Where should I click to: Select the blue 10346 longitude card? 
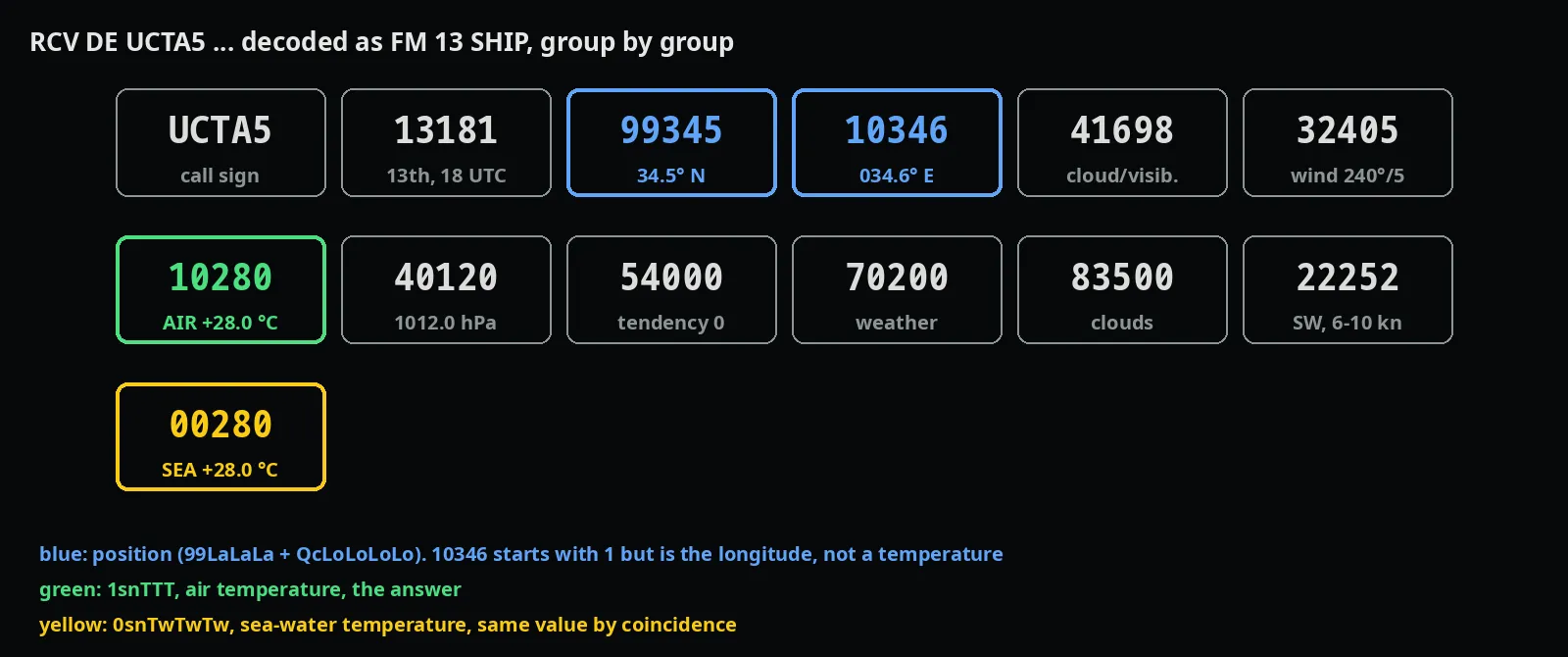click(897, 143)
